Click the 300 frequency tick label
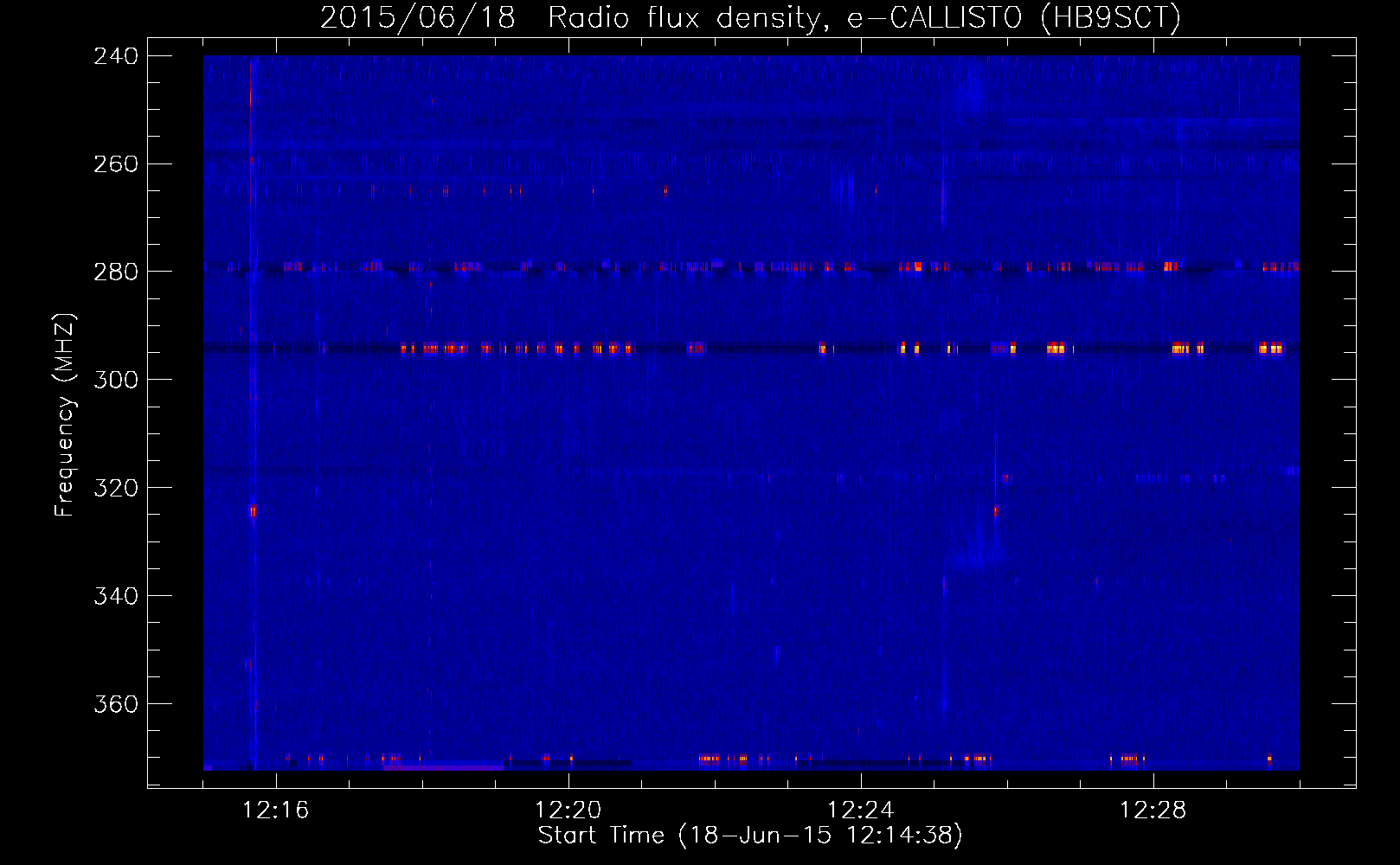 [x=116, y=381]
